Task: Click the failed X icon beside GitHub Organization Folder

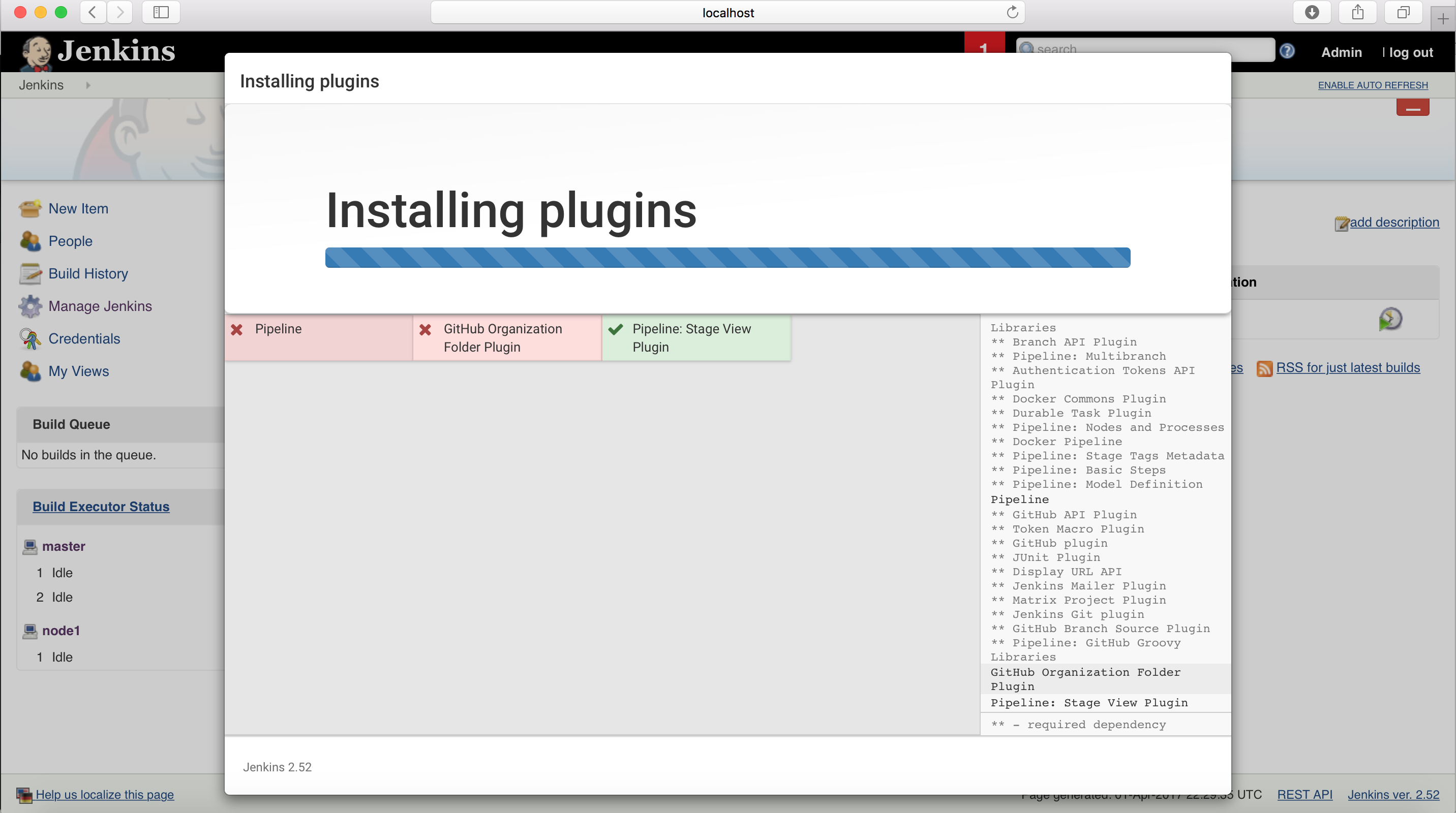Action: tap(425, 329)
